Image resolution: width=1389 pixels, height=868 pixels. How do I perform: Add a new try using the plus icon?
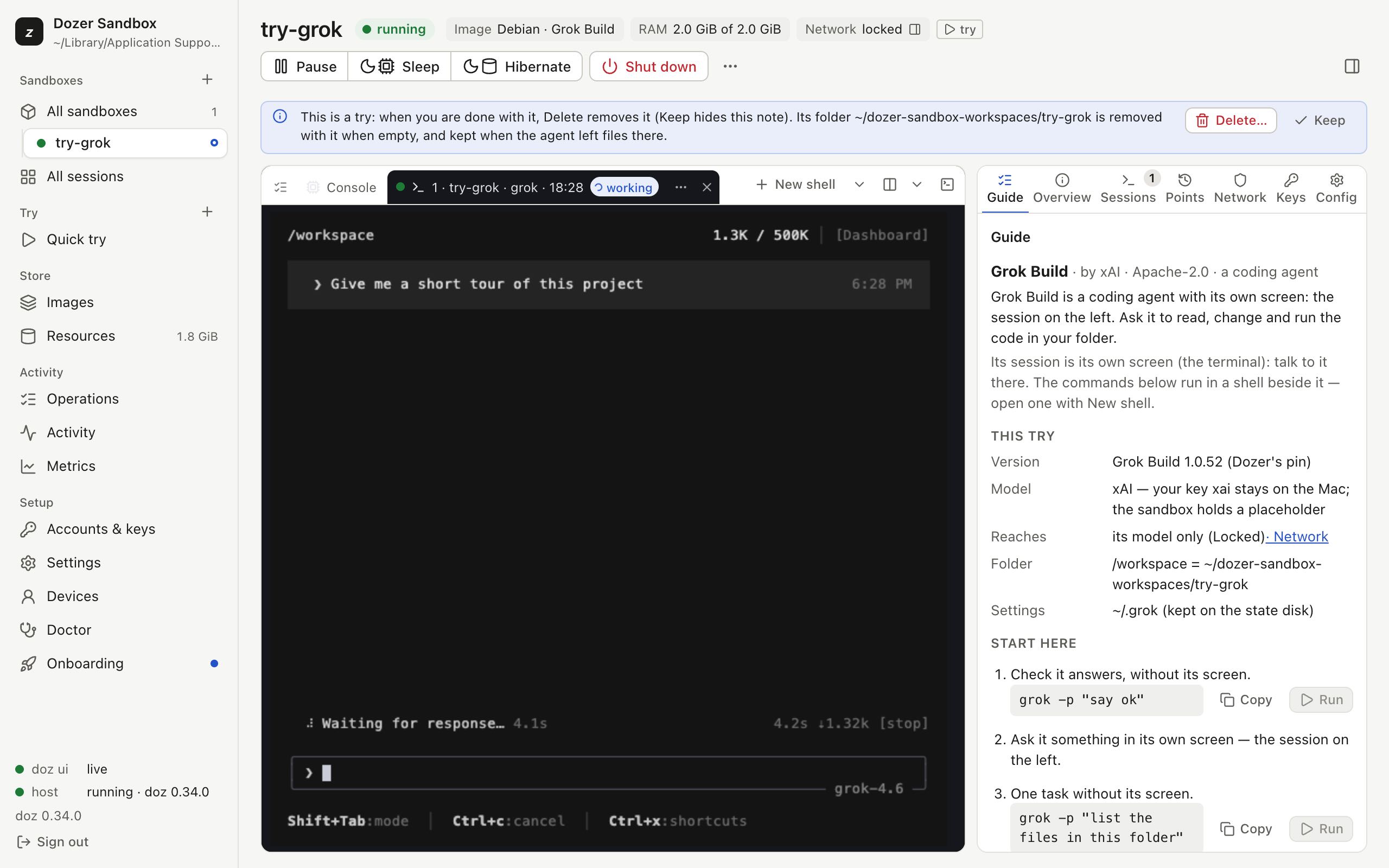[207, 212]
